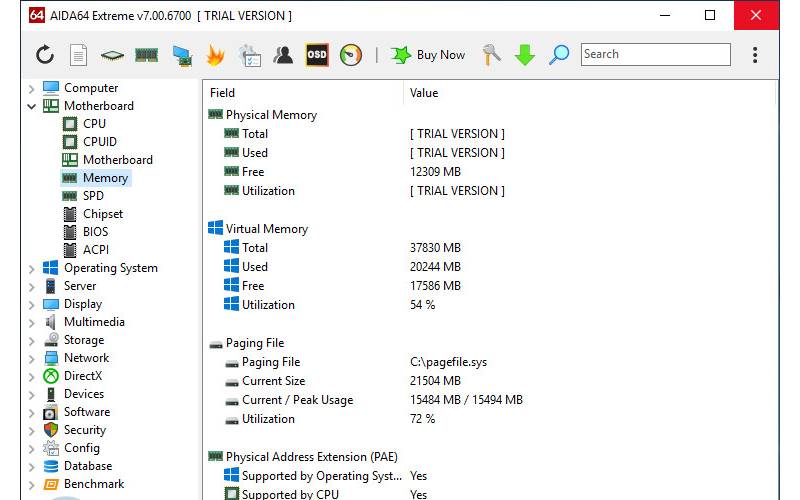
Task: Open the Chipset tree item
Action: tap(103, 214)
